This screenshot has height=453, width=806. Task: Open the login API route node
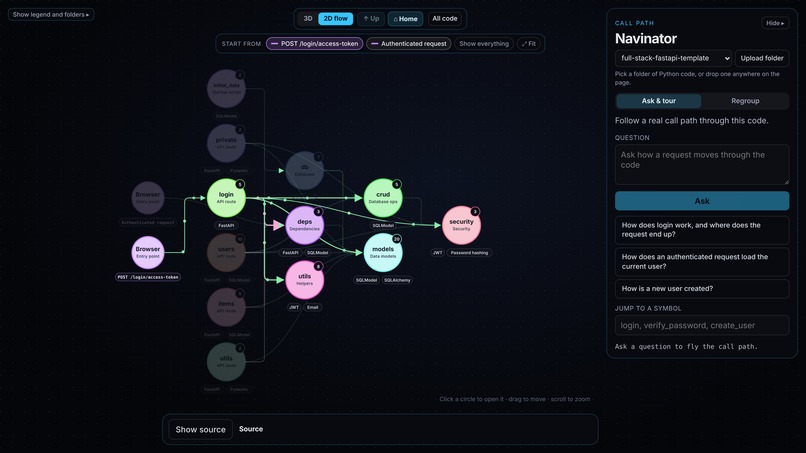tap(226, 198)
